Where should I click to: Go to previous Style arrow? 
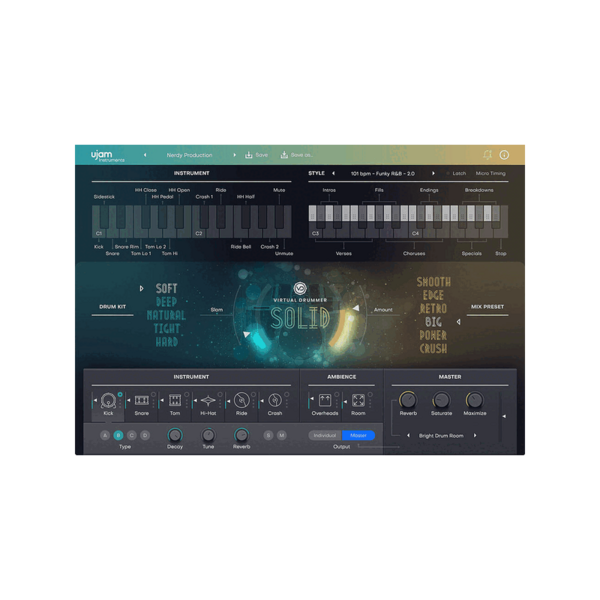click(x=333, y=173)
